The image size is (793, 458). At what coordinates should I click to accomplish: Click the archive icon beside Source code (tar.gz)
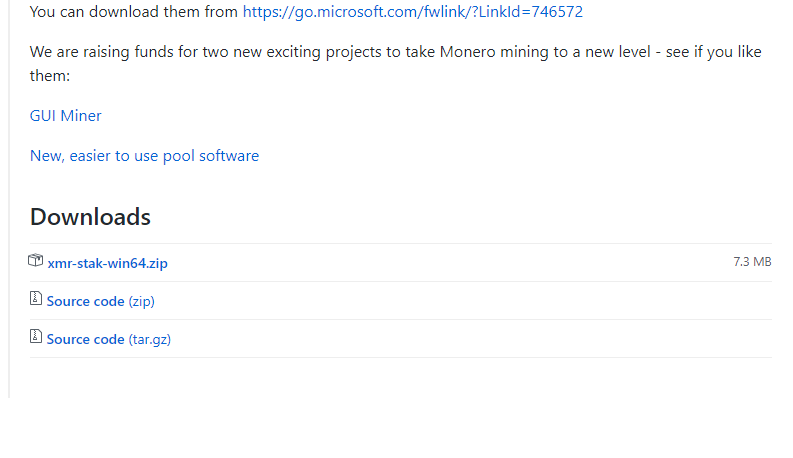[x=35, y=336]
